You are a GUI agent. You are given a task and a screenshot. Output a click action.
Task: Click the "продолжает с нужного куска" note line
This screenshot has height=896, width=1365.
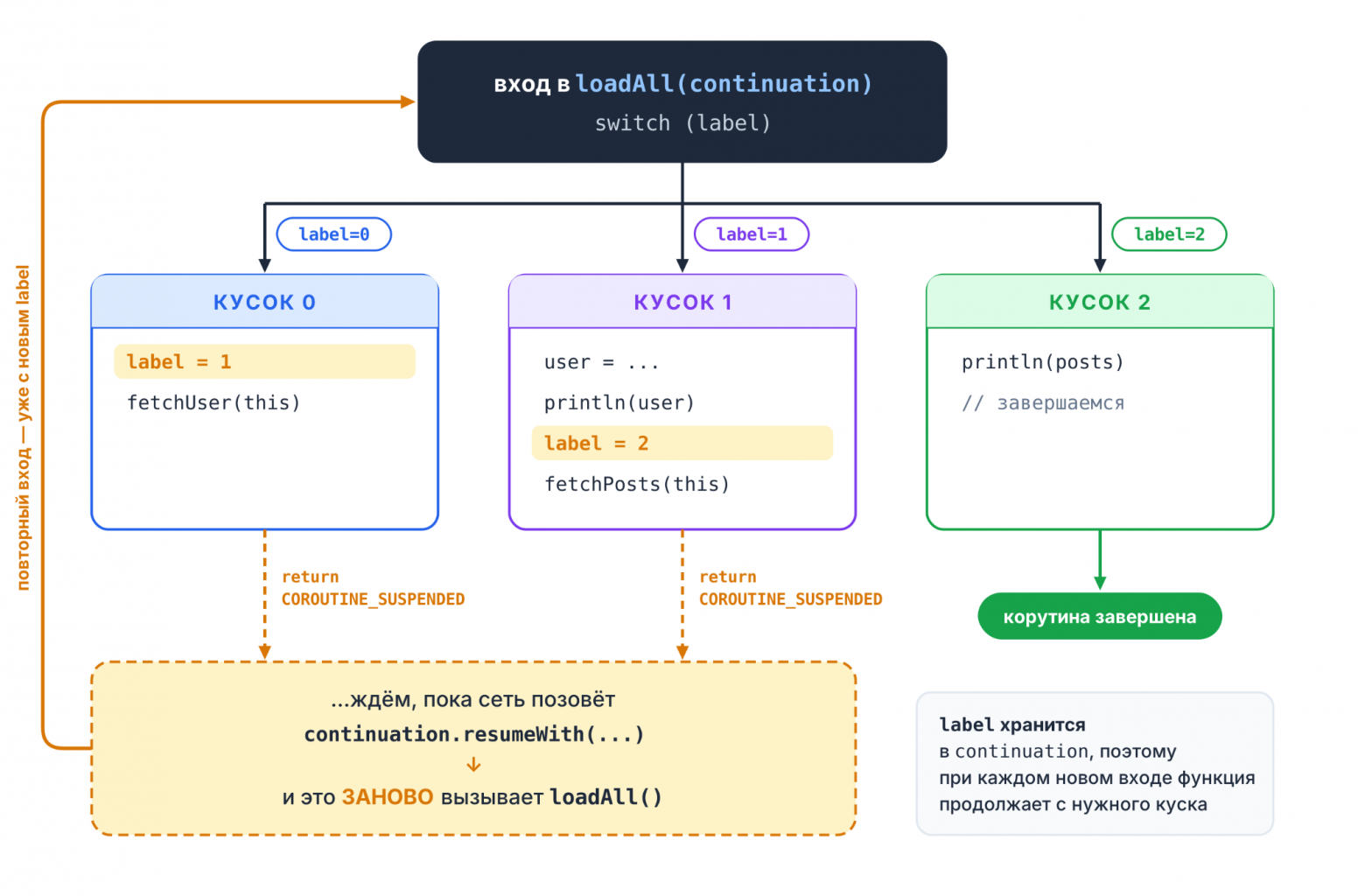coord(1074,805)
